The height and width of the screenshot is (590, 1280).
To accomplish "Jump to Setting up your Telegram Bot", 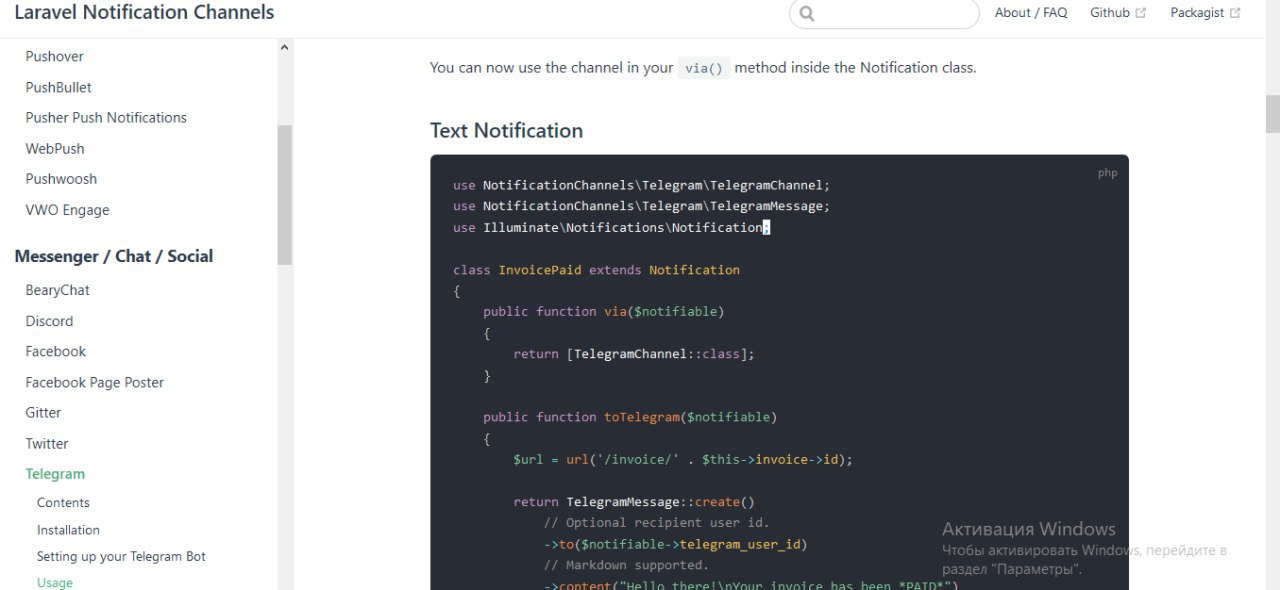I will [x=121, y=556].
